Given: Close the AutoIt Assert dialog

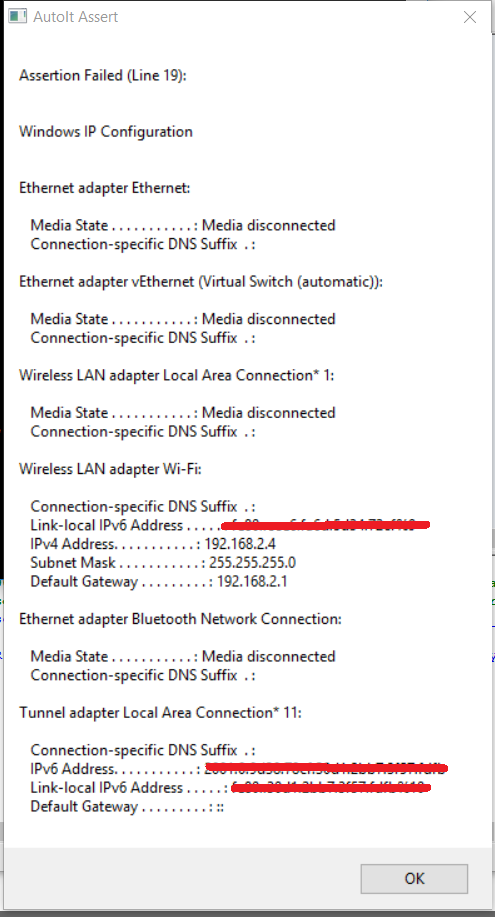Looking at the screenshot, I should [x=470, y=17].
